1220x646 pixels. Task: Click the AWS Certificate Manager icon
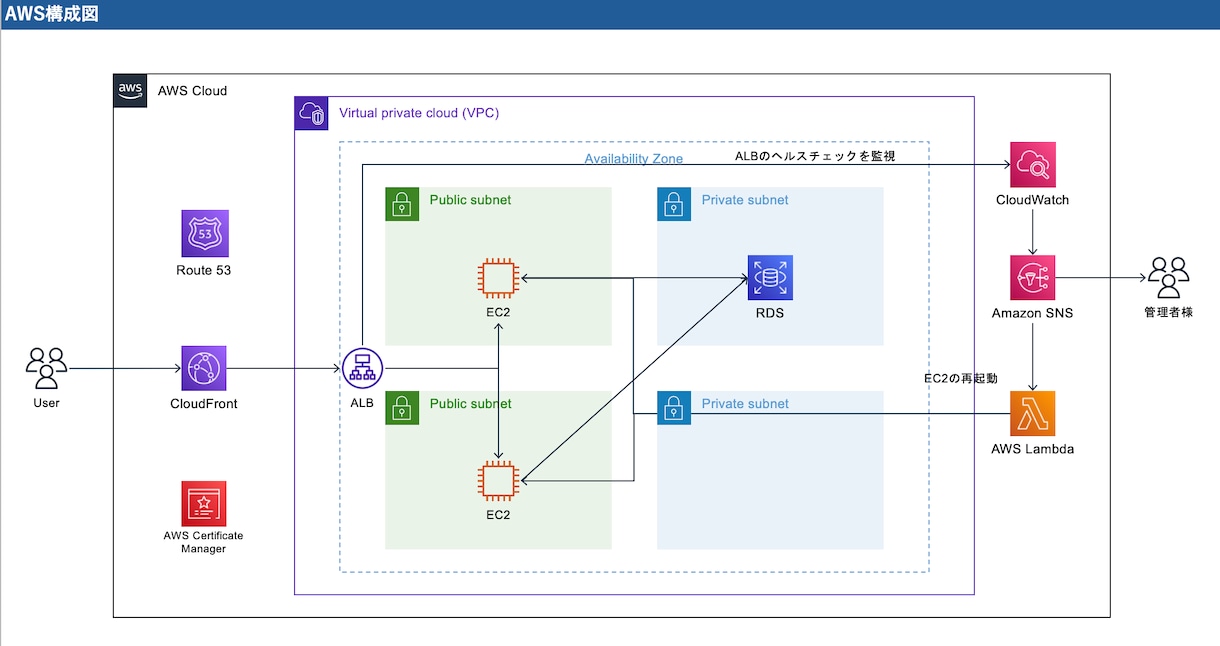pos(204,504)
